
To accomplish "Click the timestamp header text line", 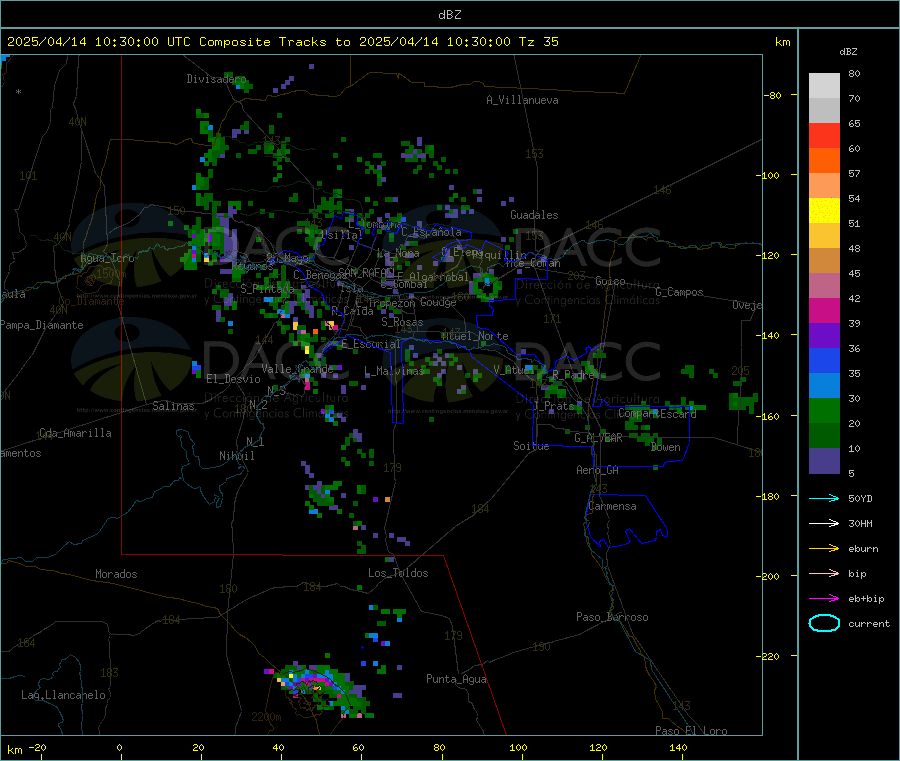I will click(x=282, y=42).
